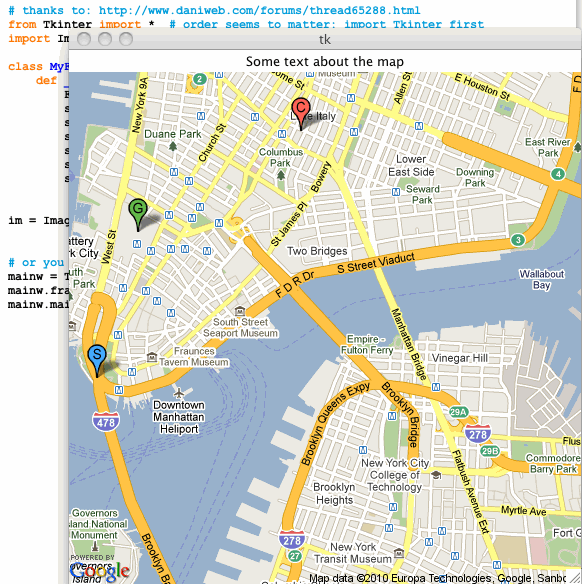
Task: Click the 'Brooklyn Queens Expy' road label
Action: pos(334,423)
